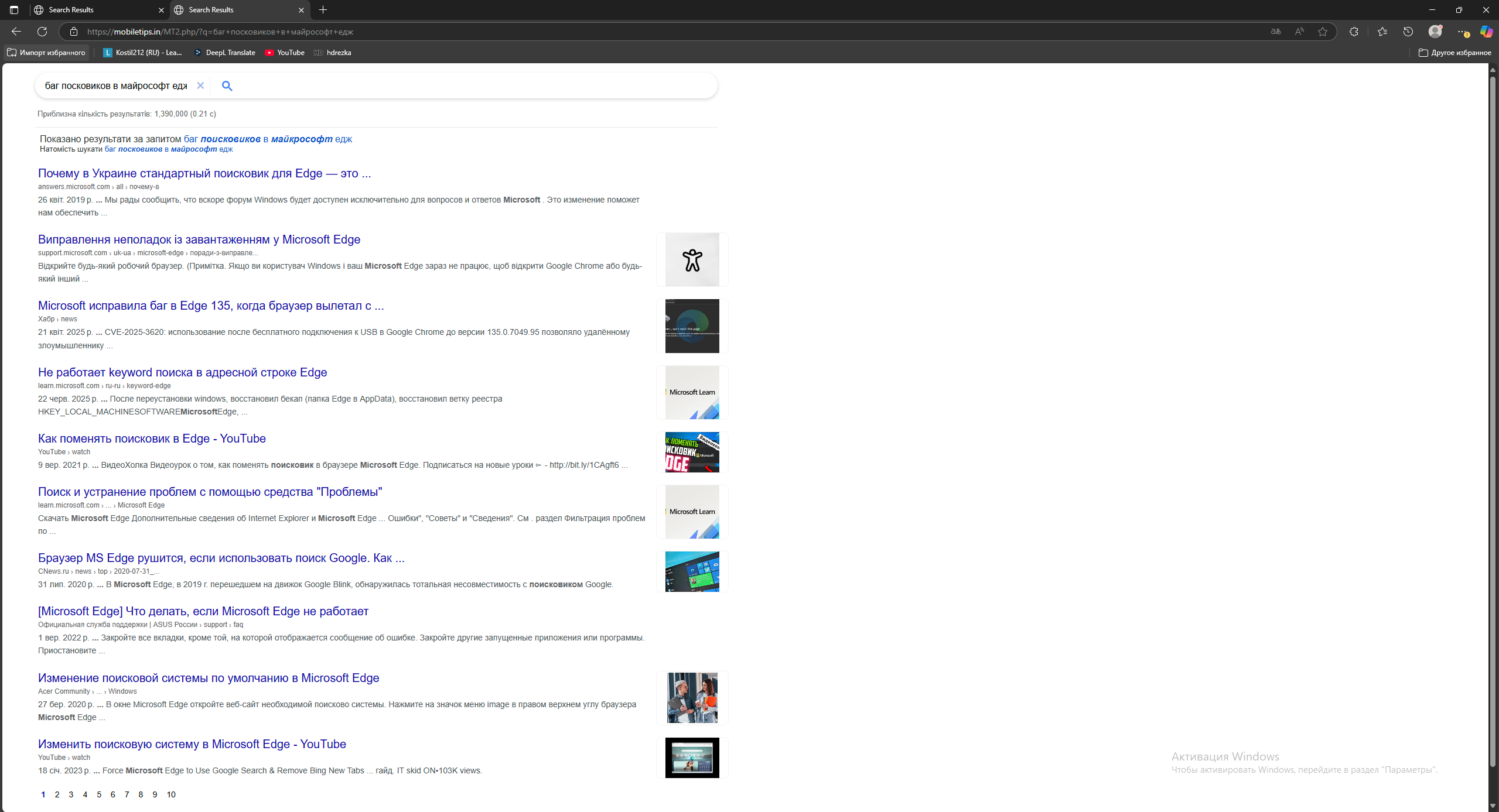Open browser history icon
This screenshot has width=1499, height=812.
click(1408, 32)
